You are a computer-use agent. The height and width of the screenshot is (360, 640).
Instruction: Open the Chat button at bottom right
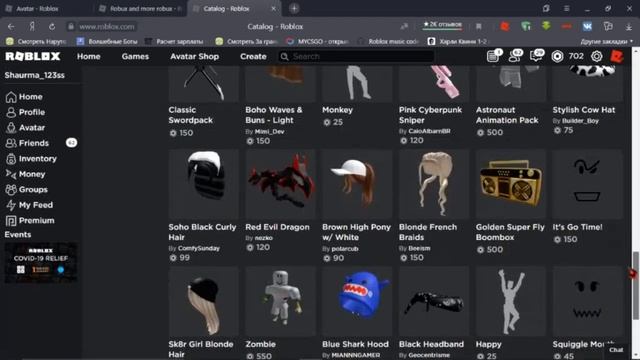coord(616,350)
